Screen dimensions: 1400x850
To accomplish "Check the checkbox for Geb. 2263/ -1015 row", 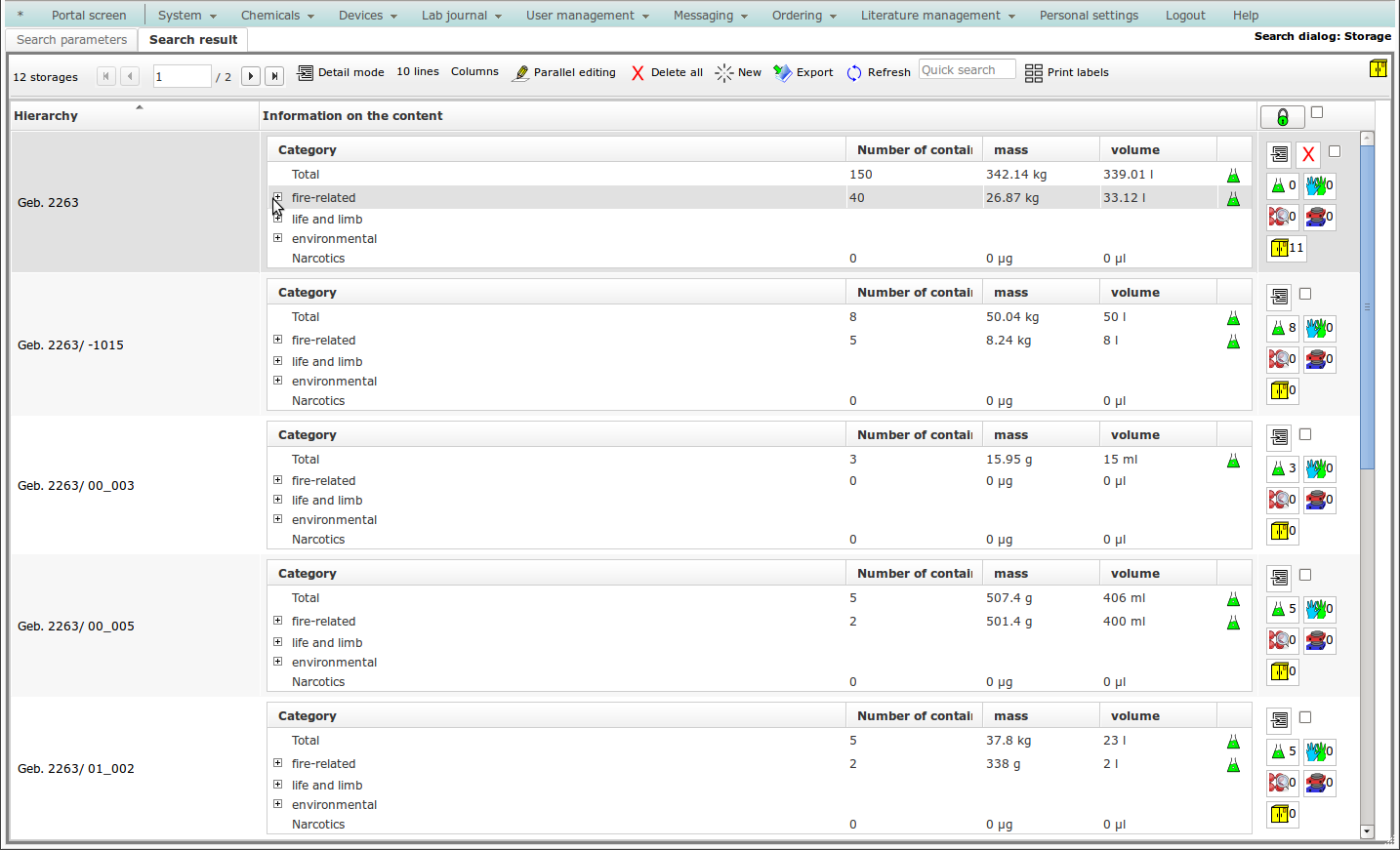I will coord(1305,294).
